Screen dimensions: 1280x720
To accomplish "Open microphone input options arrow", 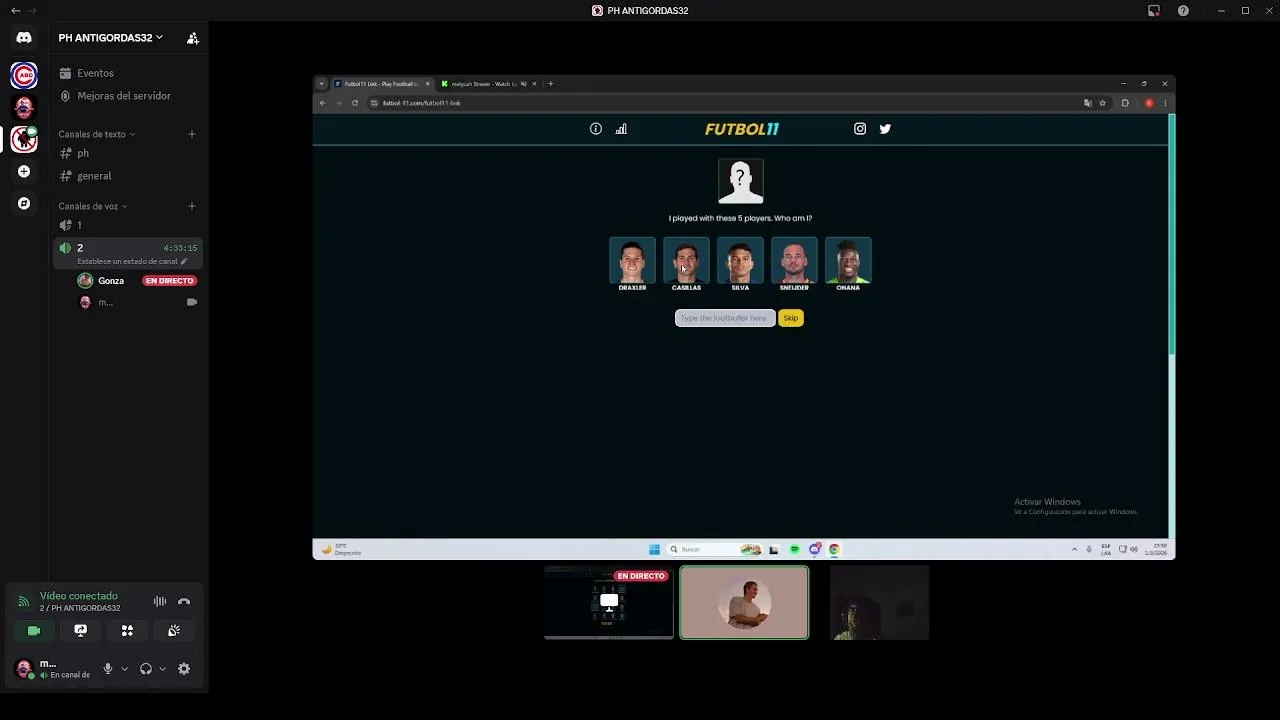I will [124, 669].
